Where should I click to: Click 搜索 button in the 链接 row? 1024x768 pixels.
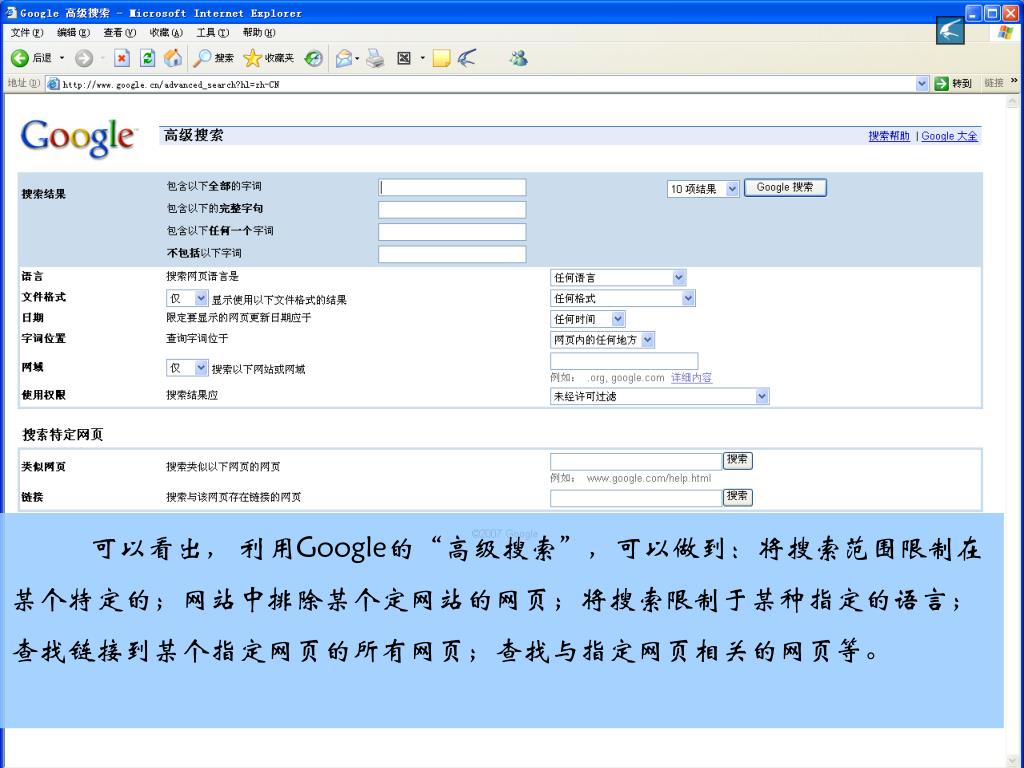737,496
